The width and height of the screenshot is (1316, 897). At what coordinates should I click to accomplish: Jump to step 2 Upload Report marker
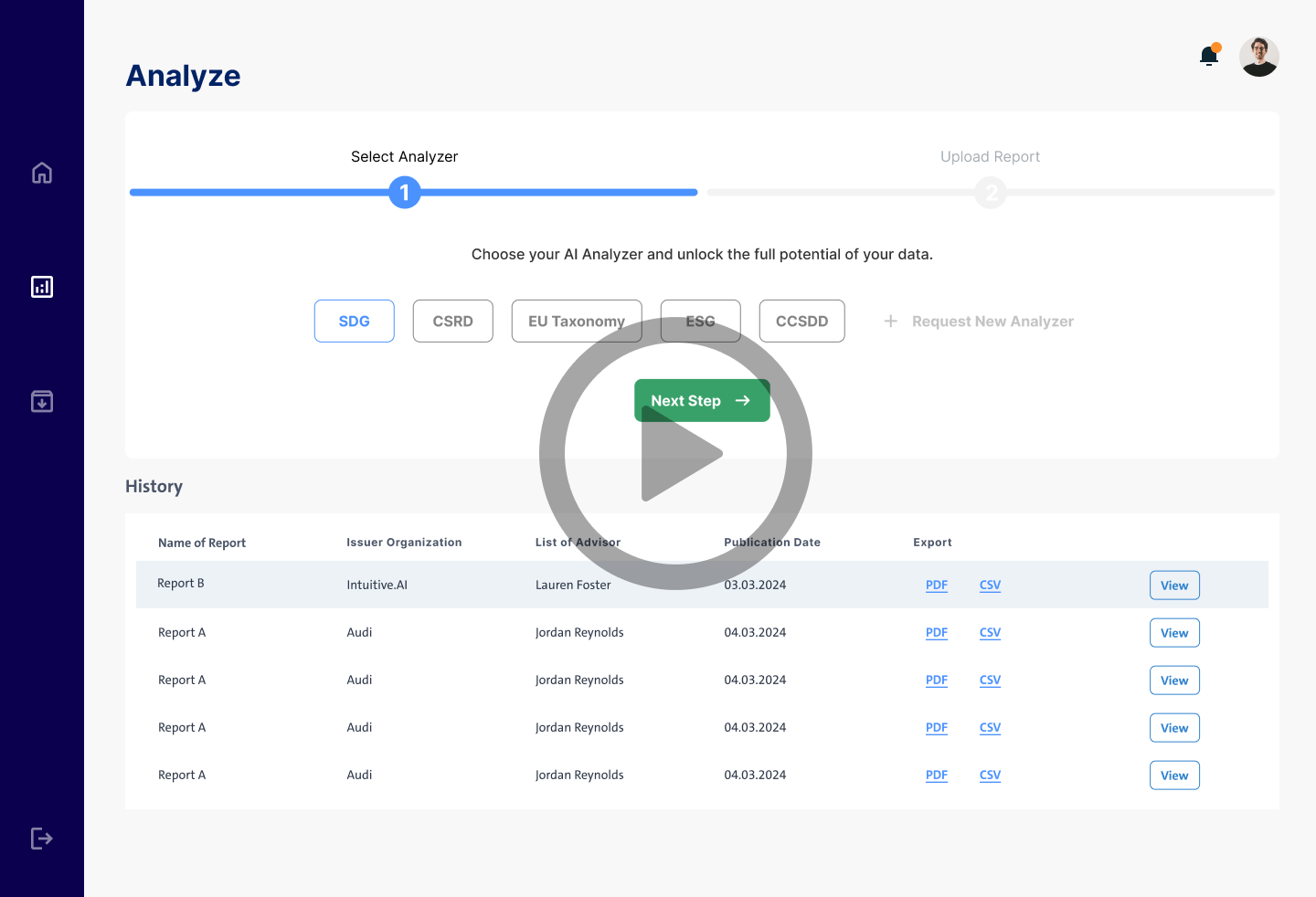tap(991, 193)
